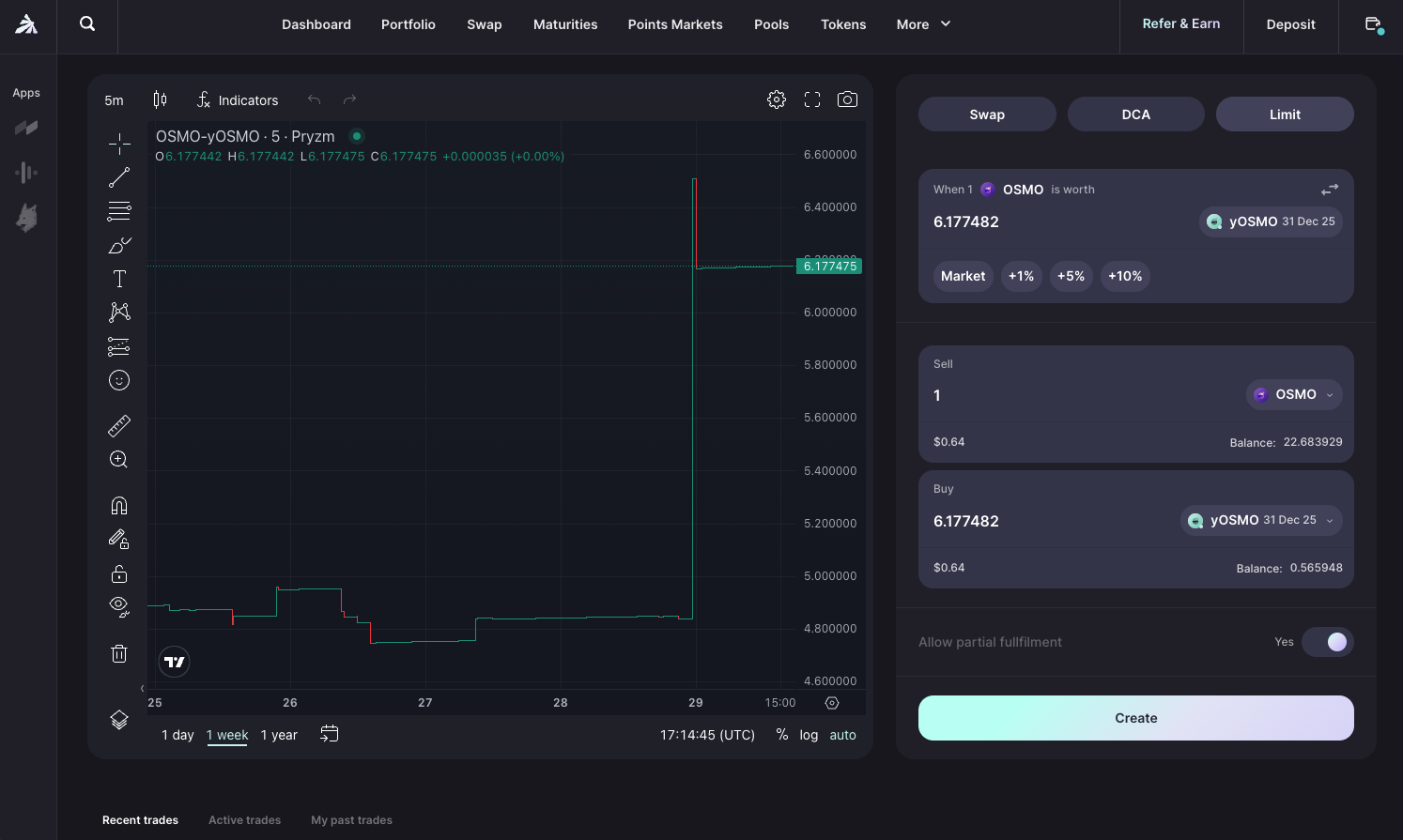Toggle lock all drawings
This screenshot has height=840, width=1403.
[x=119, y=573]
